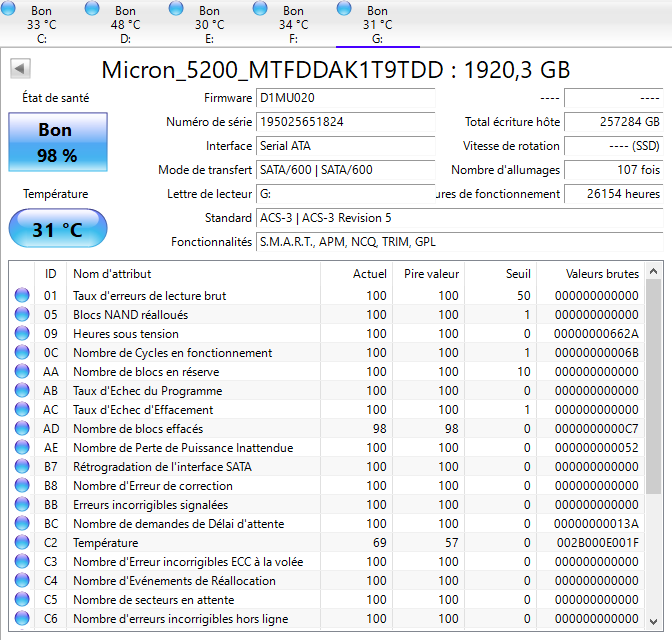Viewport: 672px width, 640px height.
Task: Click the power-on hours value 26154 heures
Action: point(614,194)
